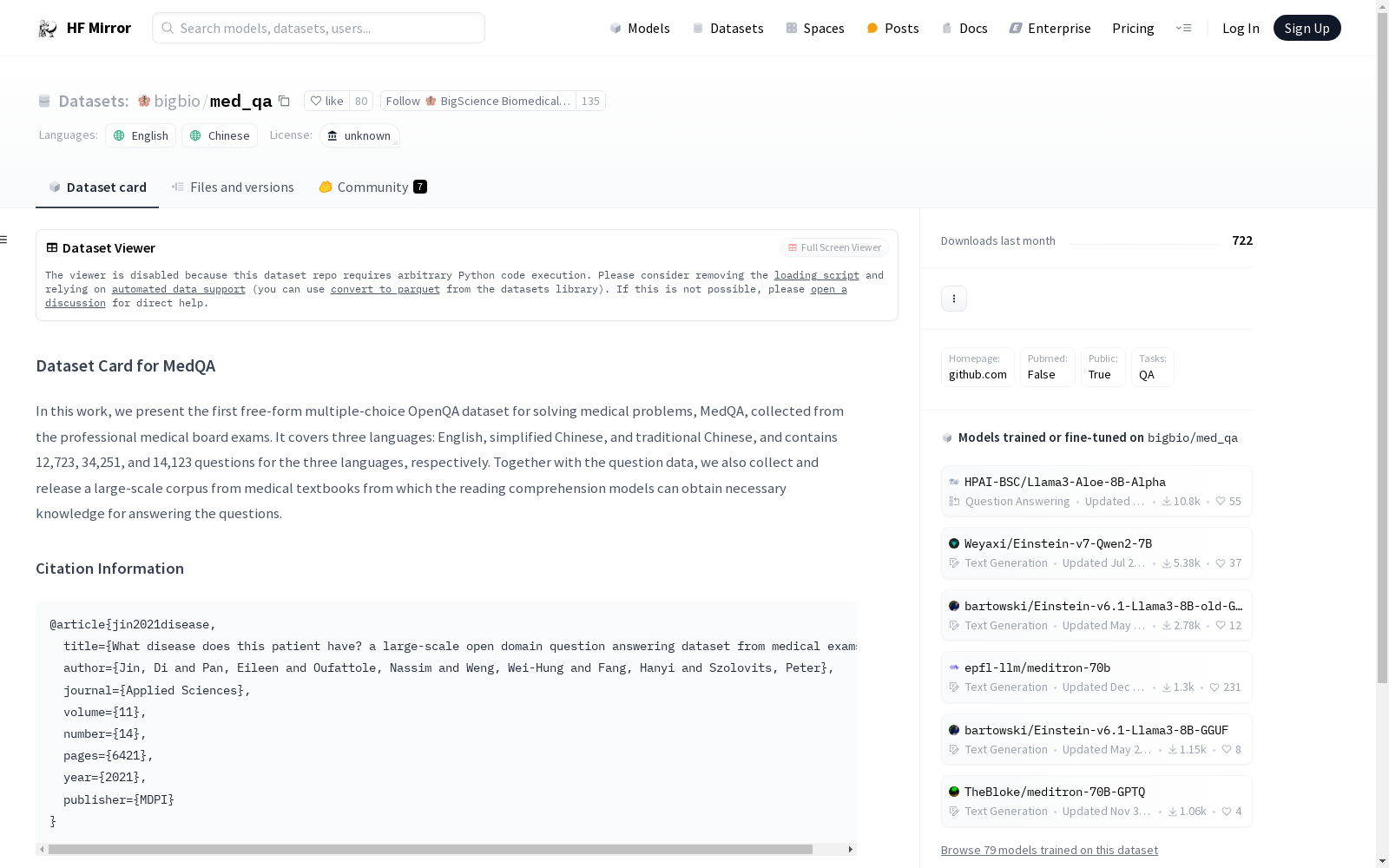The image size is (1389, 868).
Task: Click the unknown license tag
Action: (x=359, y=135)
